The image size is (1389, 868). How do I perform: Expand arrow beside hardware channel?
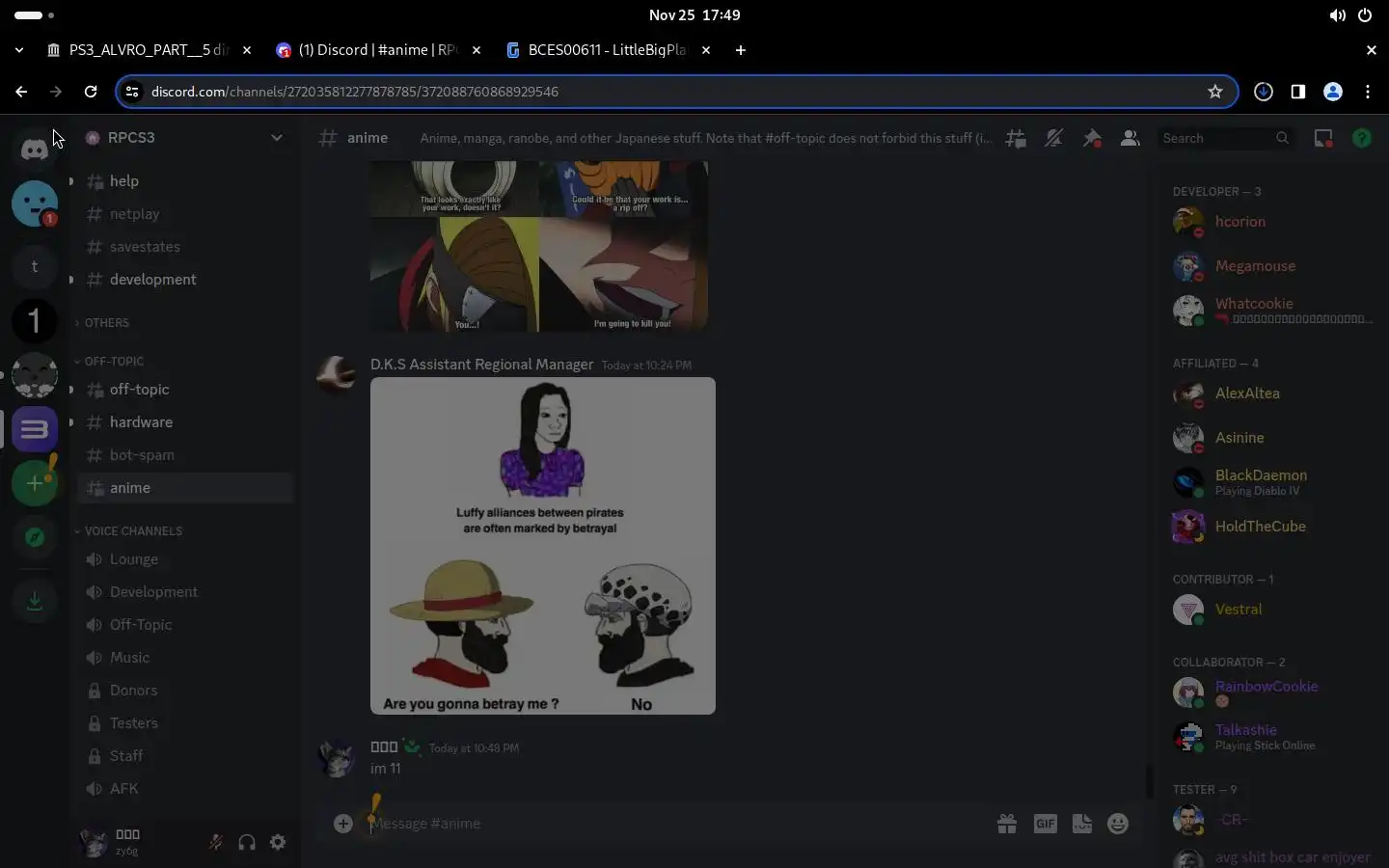[x=70, y=422]
